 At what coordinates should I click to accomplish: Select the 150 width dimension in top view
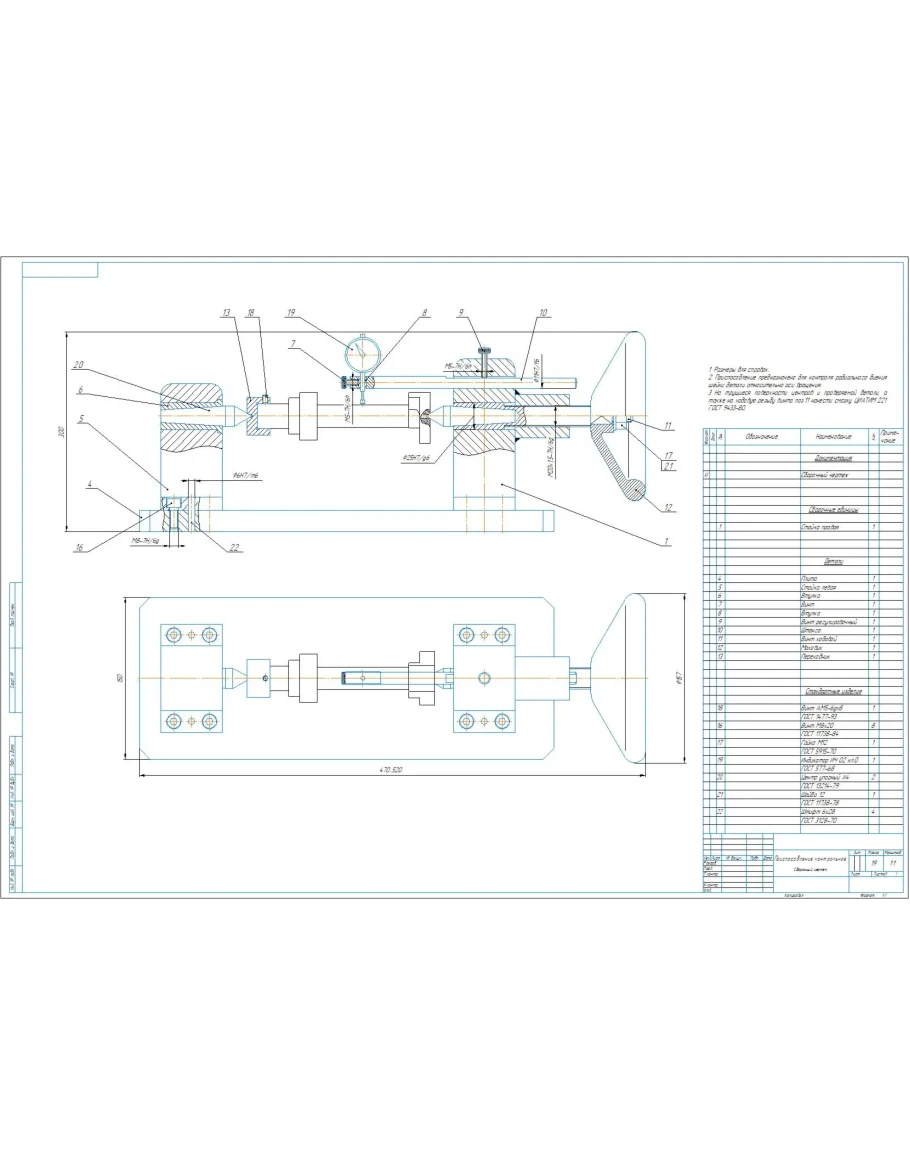pos(118,678)
